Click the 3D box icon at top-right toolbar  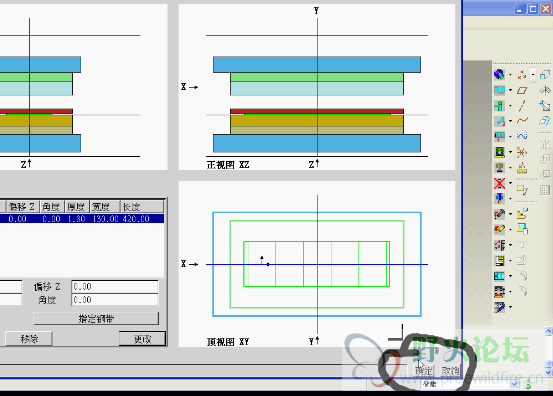pyautogui.click(x=545, y=74)
